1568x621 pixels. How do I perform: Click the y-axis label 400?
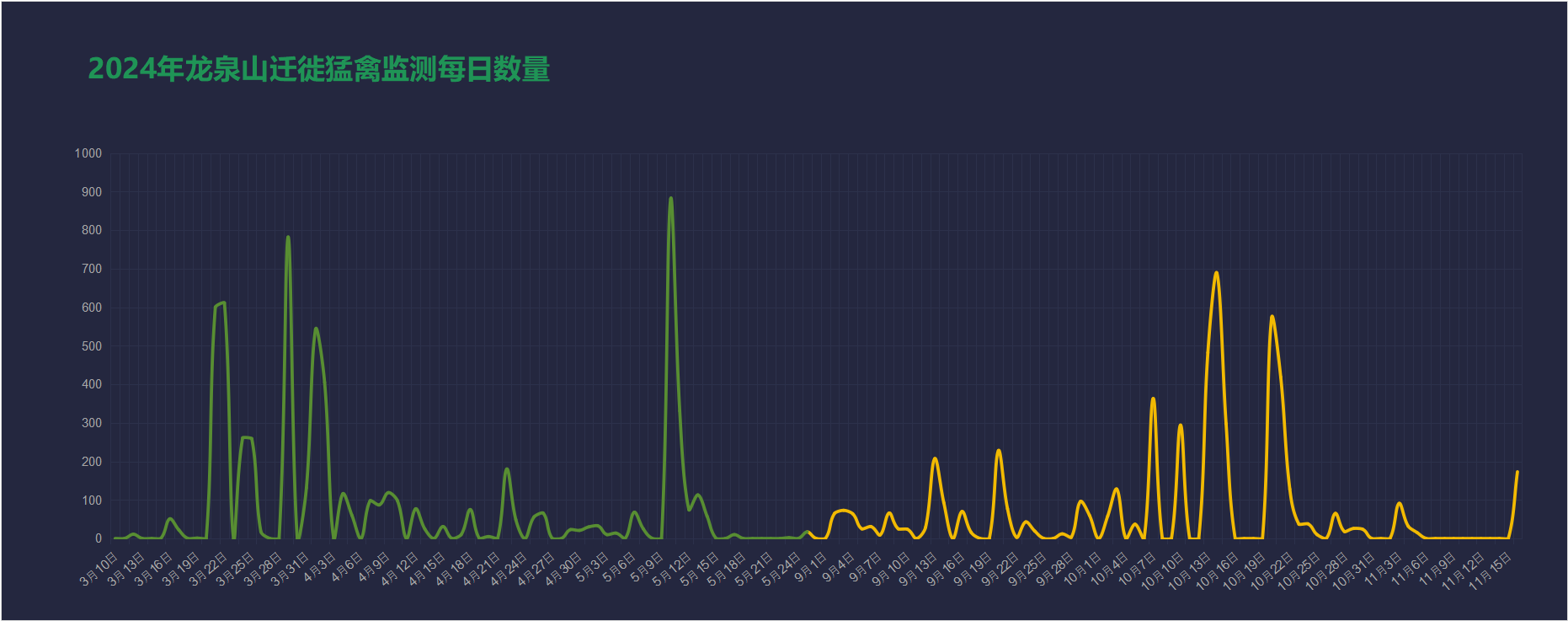[x=92, y=384]
